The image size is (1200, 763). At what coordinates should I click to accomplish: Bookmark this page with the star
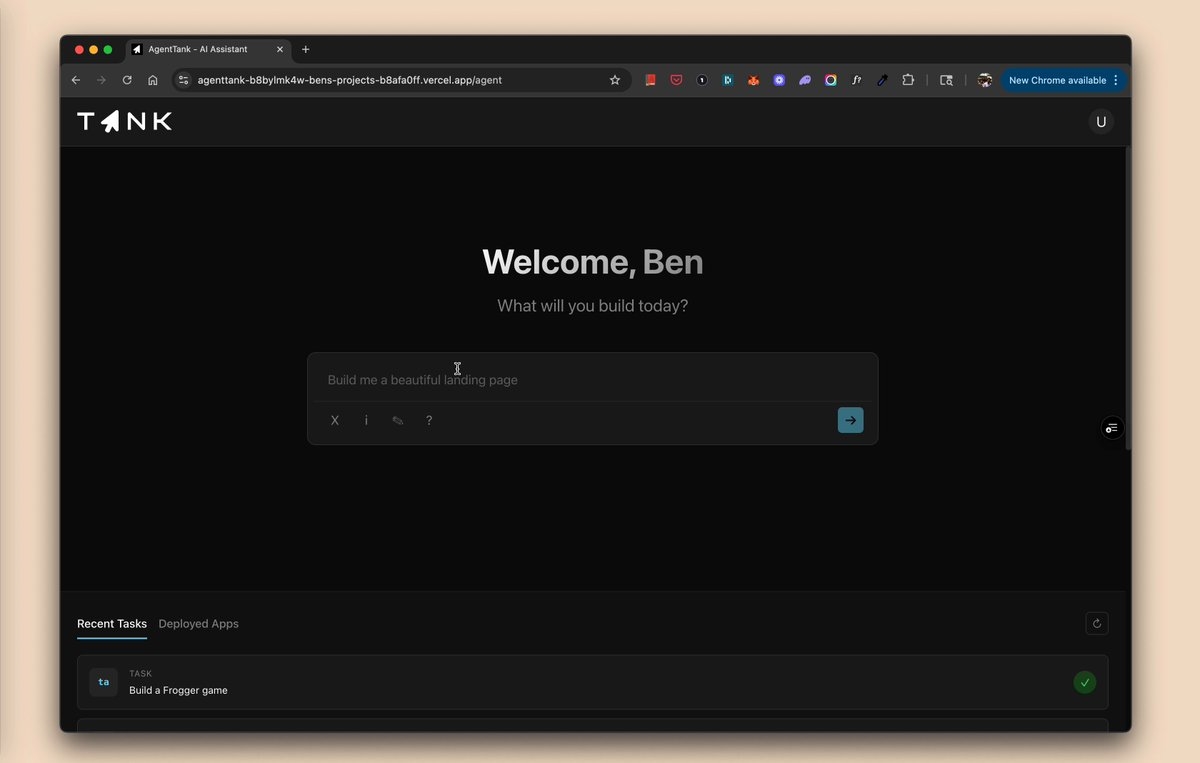pos(615,80)
